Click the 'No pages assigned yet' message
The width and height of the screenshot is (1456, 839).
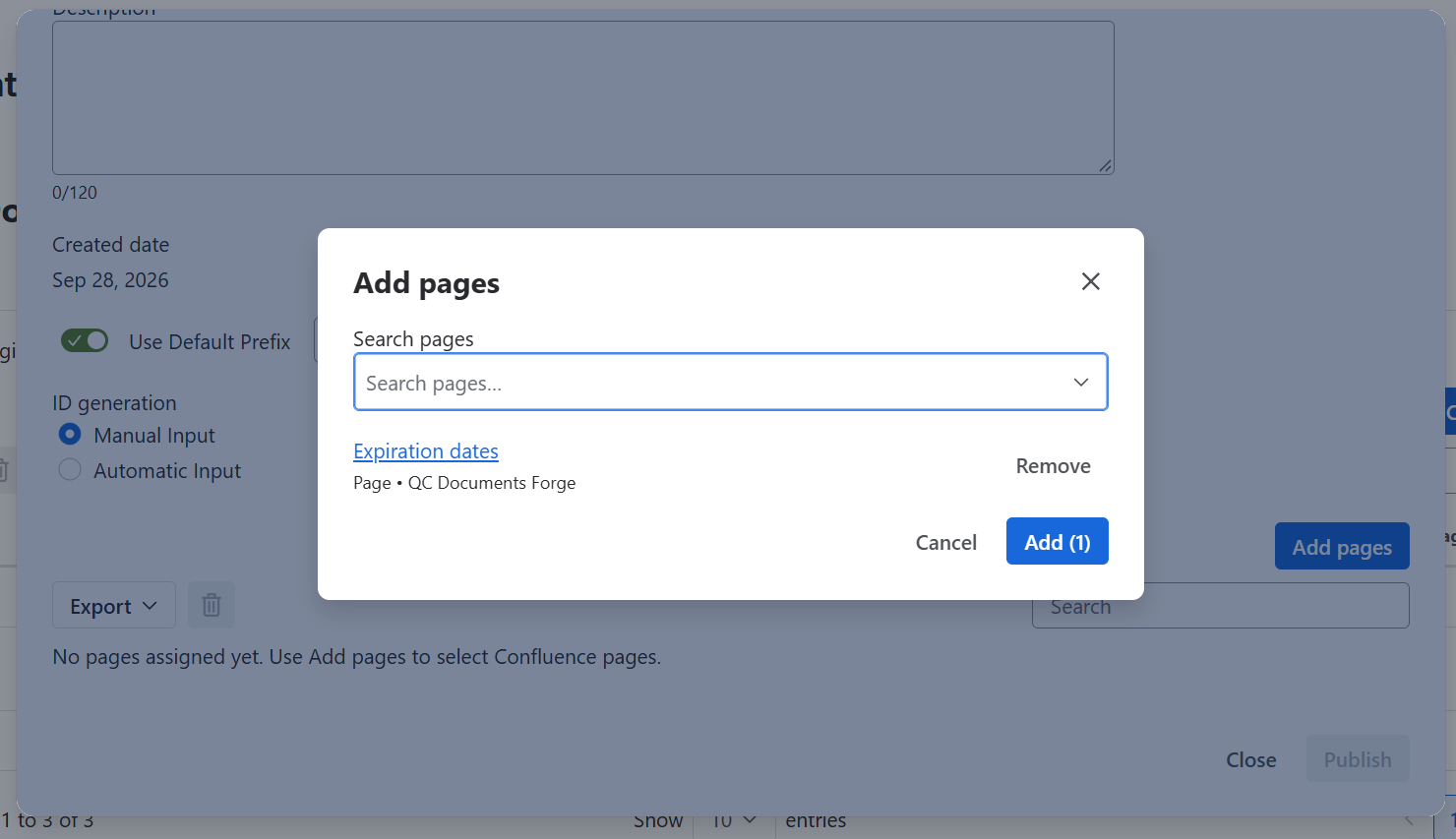click(357, 657)
